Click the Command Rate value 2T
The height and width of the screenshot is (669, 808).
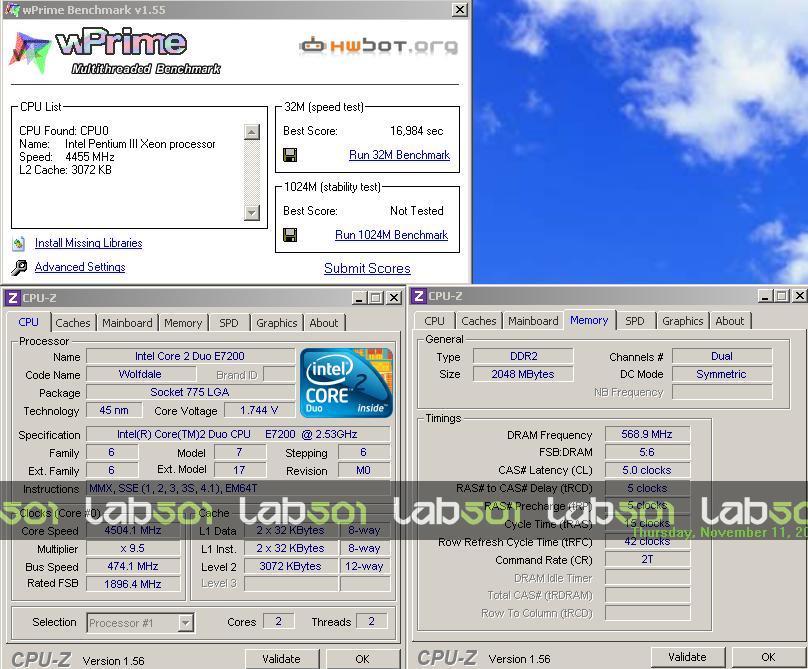point(647,560)
